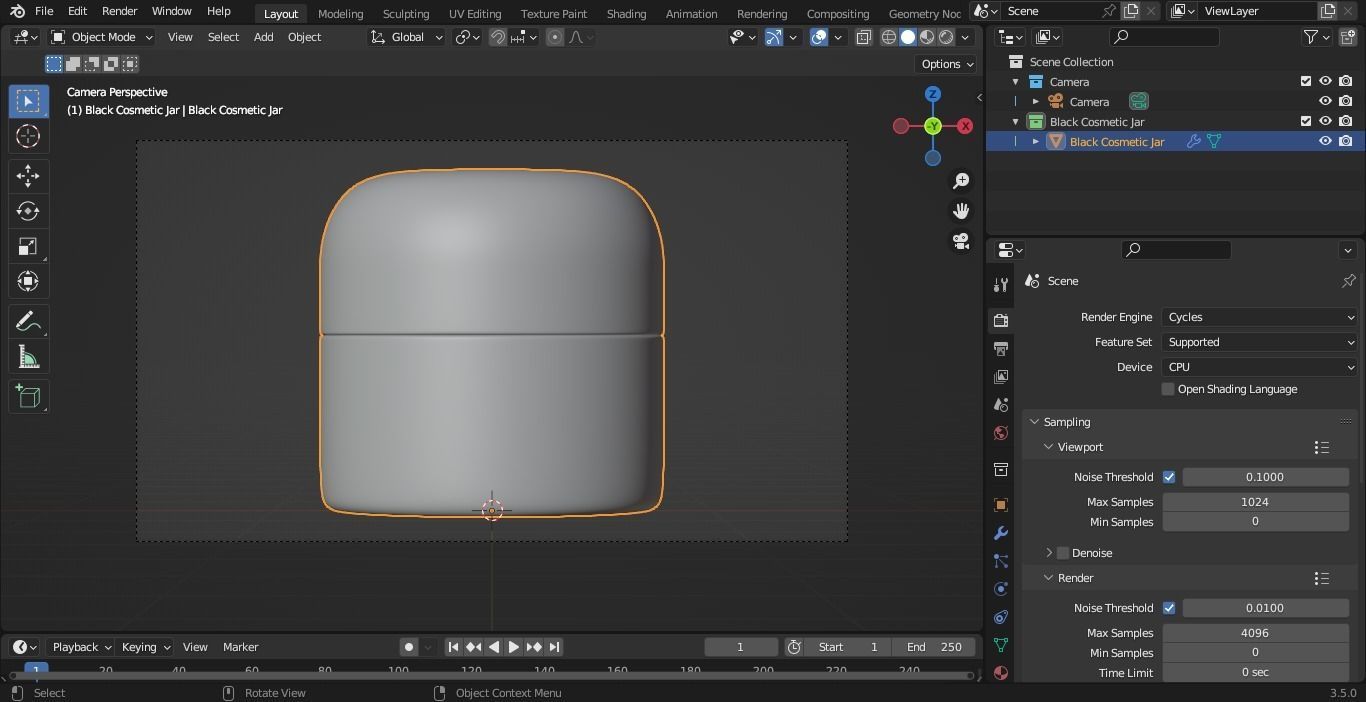This screenshot has height=702, width=1366.
Task: Open the Render Engine dropdown
Action: [1260, 317]
